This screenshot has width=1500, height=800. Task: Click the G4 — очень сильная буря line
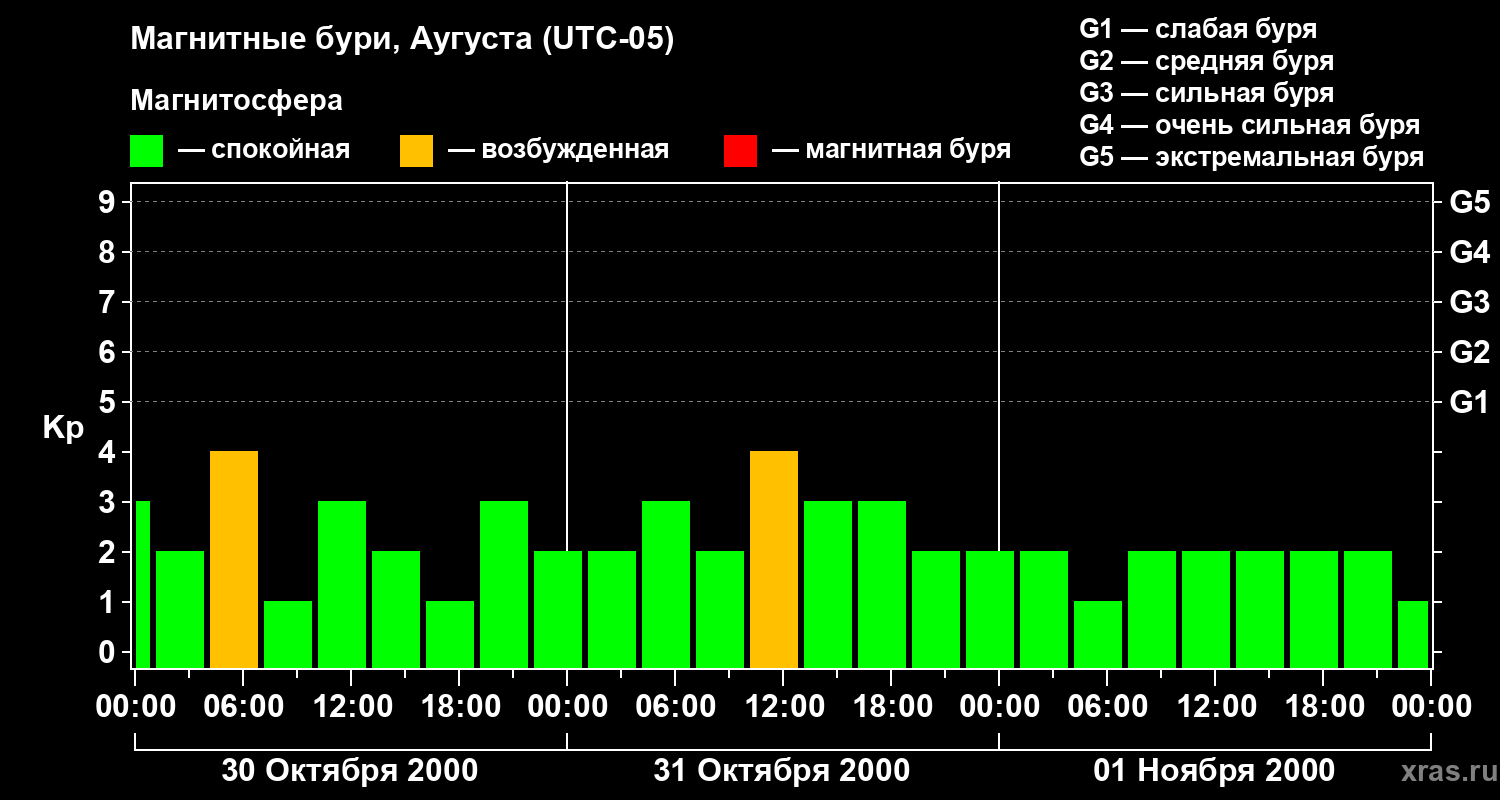click(x=1249, y=125)
